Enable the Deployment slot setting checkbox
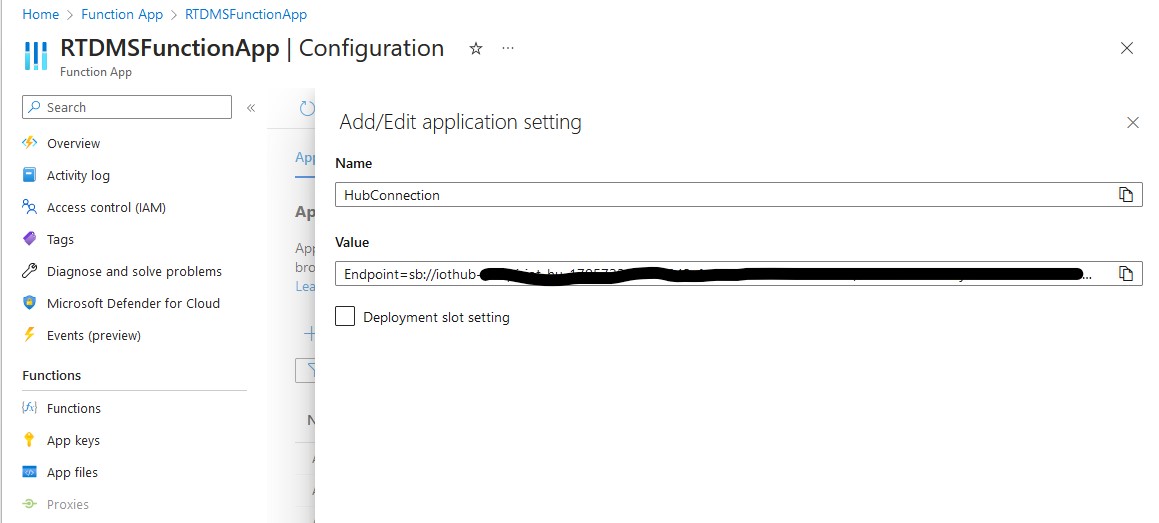The height and width of the screenshot is (523, 1159). tap(345, 317)
